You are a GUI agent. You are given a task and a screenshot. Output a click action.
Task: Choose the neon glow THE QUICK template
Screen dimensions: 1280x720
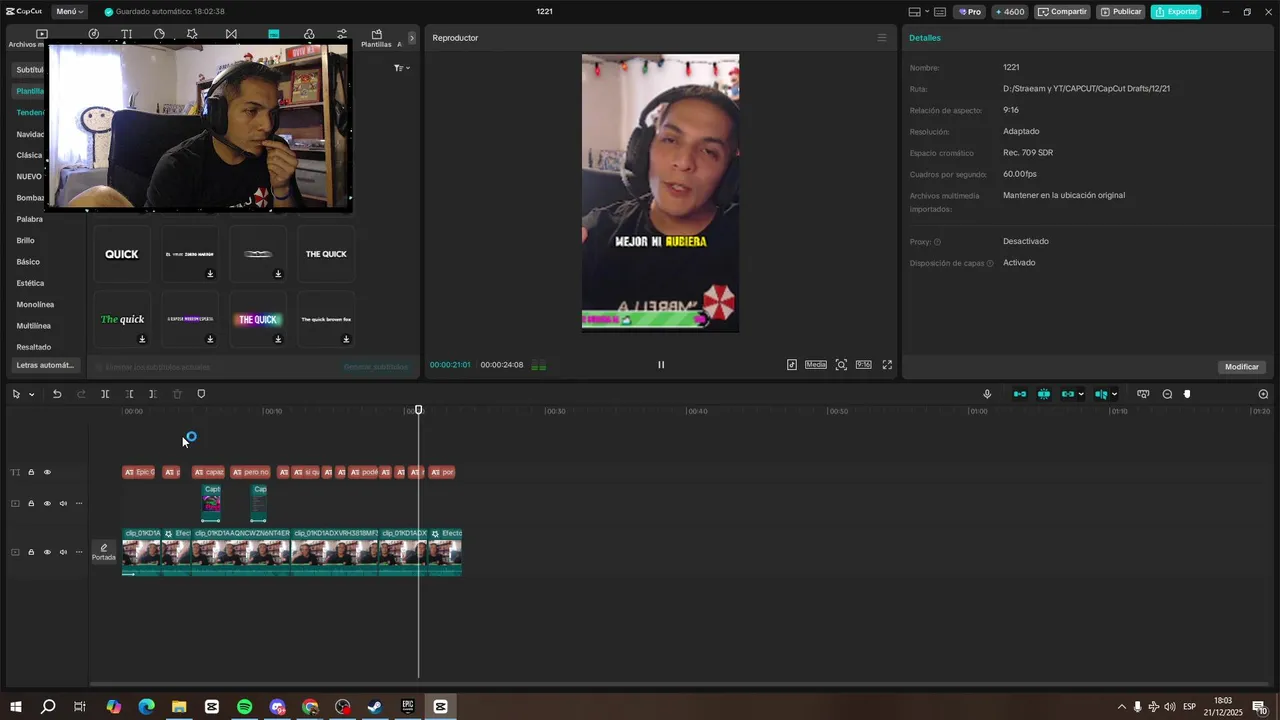click(x=258, y=319)
